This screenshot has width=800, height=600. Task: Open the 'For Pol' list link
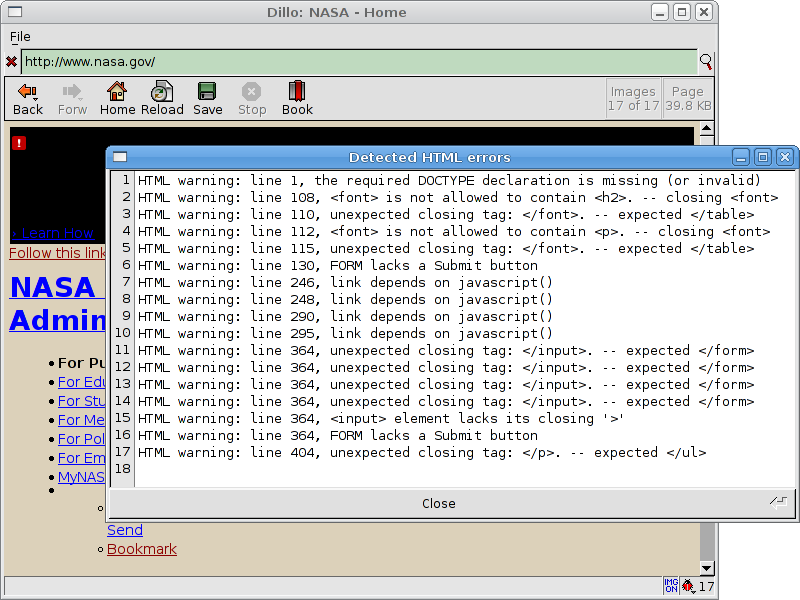pyautogui.click(x=81, y=439)
